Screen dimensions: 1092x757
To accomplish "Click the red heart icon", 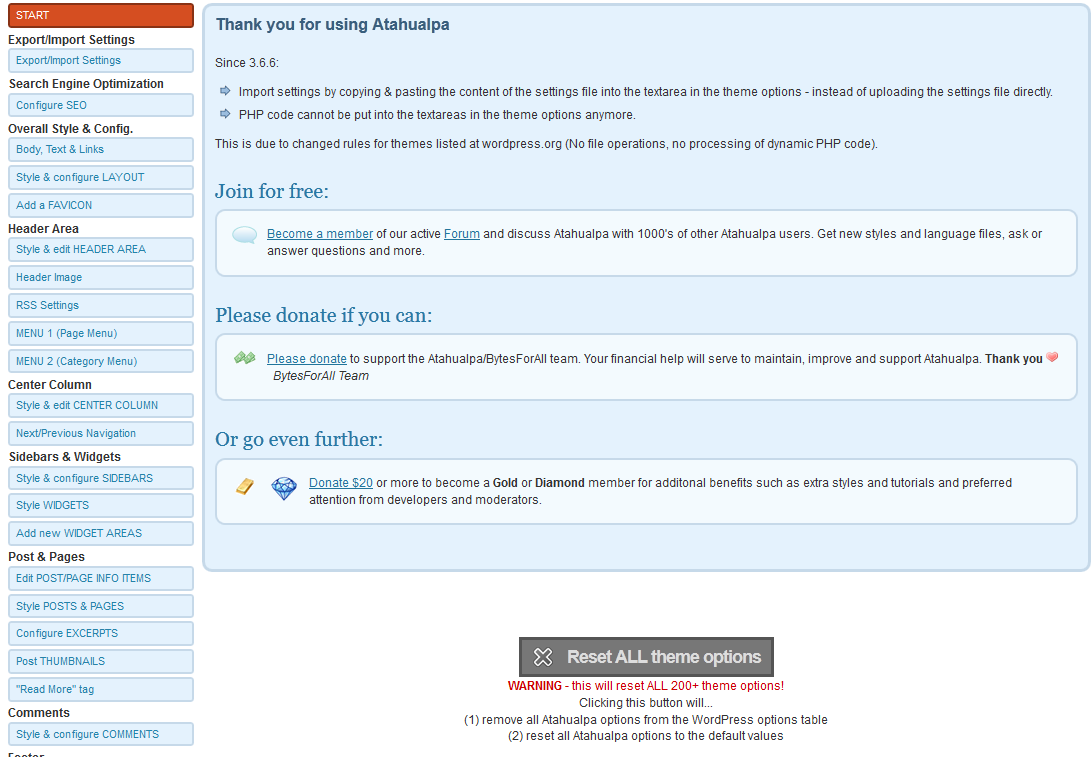I will (1052, 357).
